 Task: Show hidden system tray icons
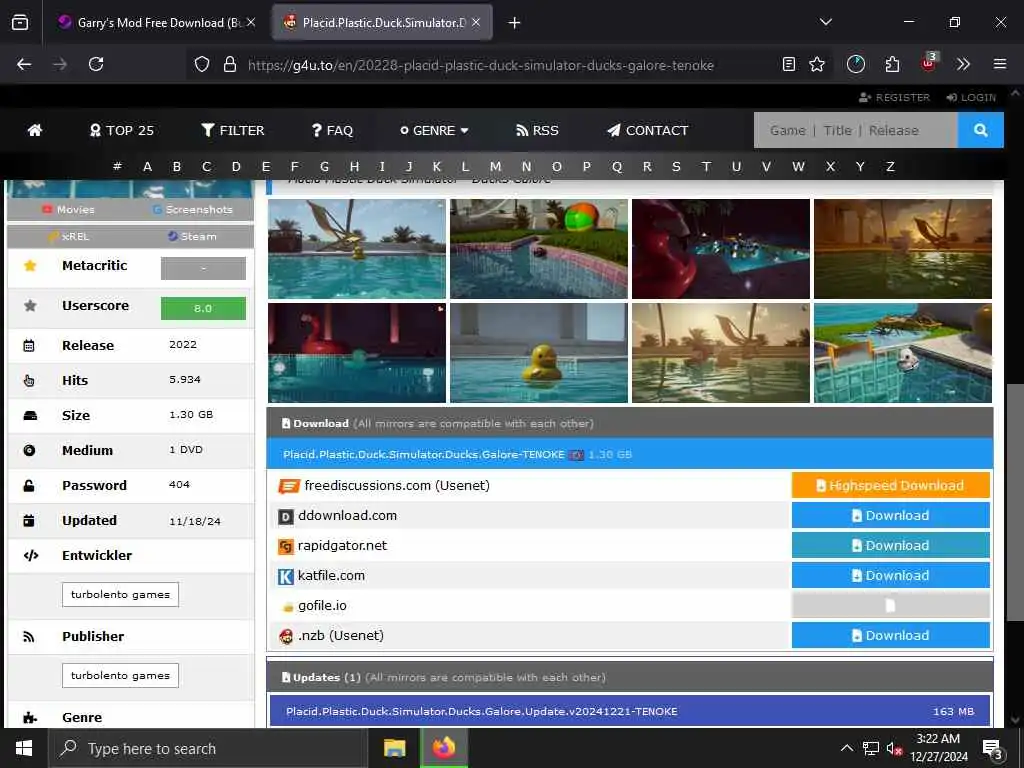point(846,748)
